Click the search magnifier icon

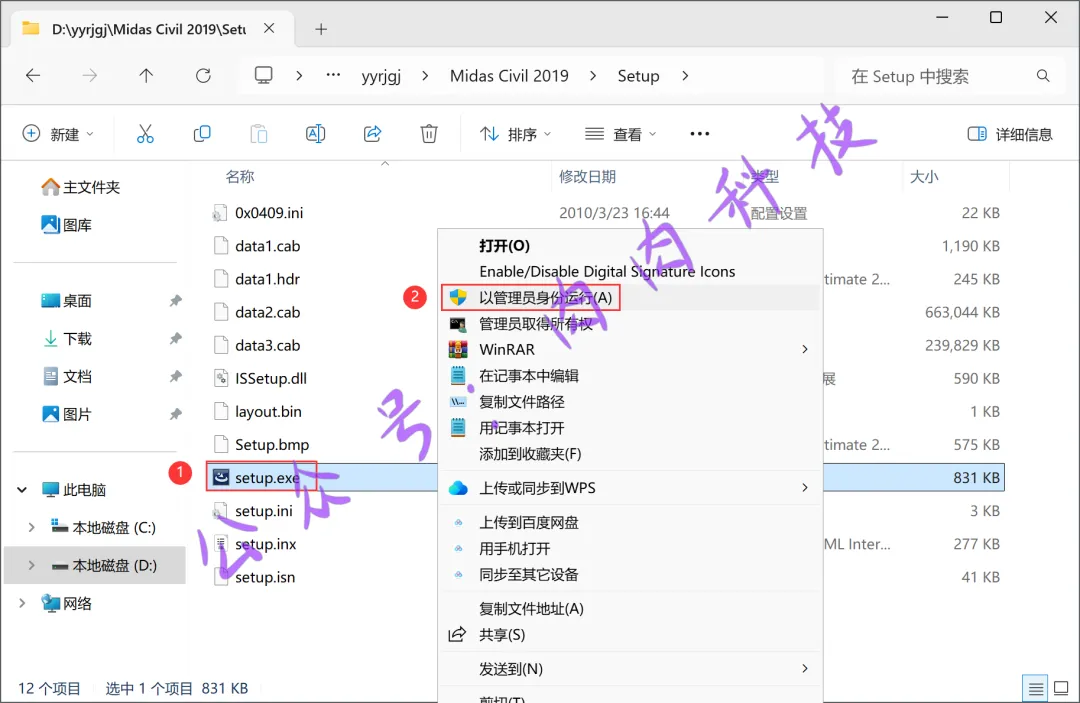click(1043, 76)
